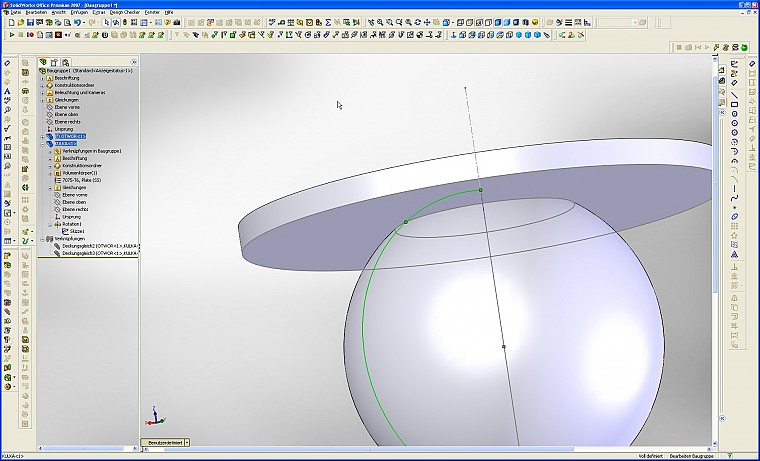The width and height of the screenshot is (760, 461).
Task: Select Volumenkörper(1) folder in tree
Action: [x=79, y=173]
